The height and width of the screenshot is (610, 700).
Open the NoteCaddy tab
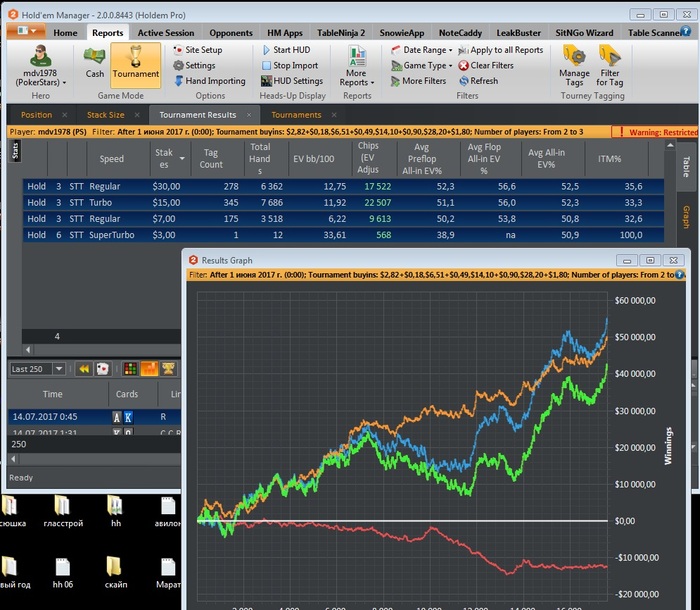pyautogui.click(x=460, y=33)
